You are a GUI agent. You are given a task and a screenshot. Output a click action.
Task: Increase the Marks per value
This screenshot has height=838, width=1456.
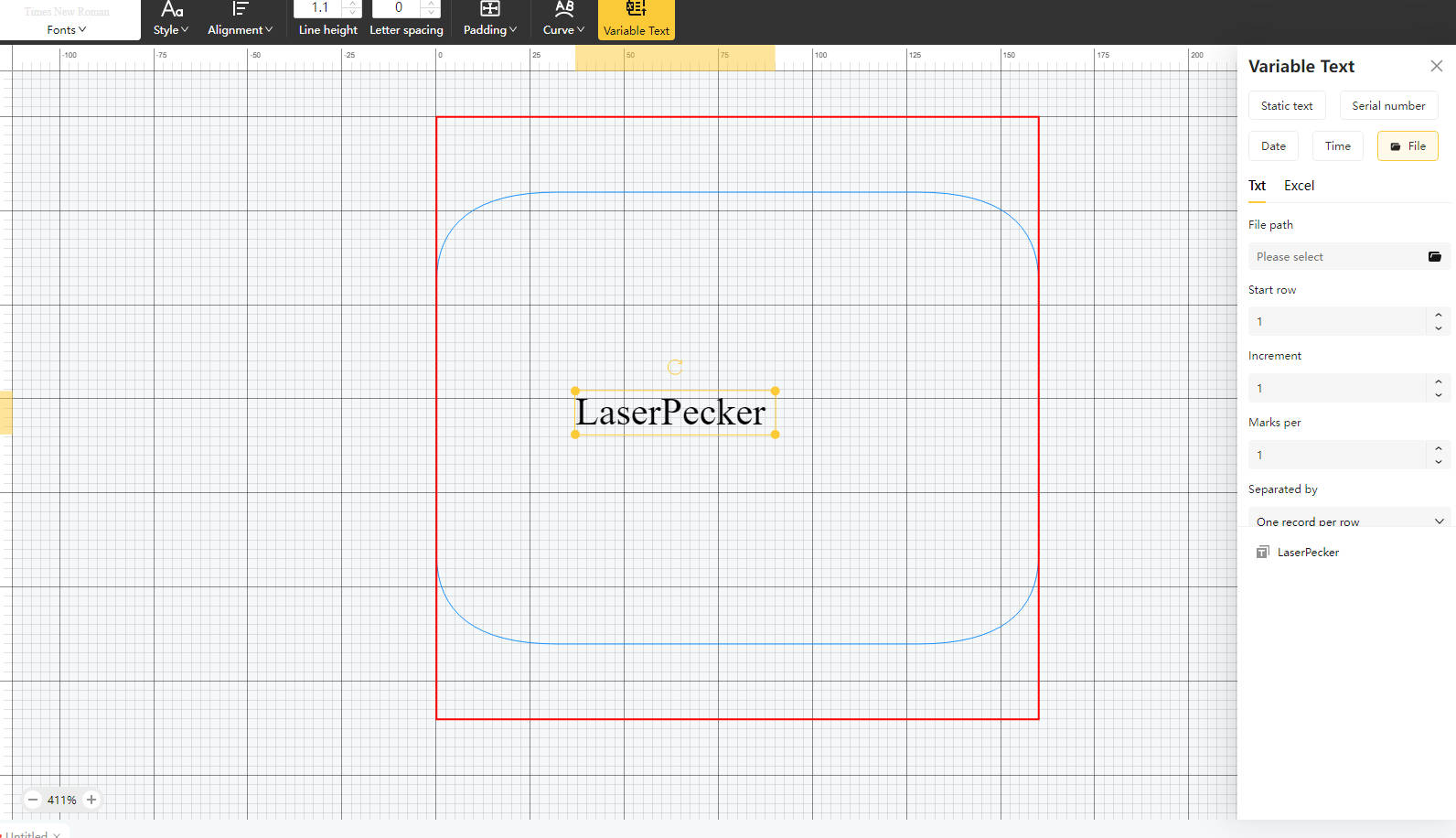pyautogui.click(x=1438, y=448)
